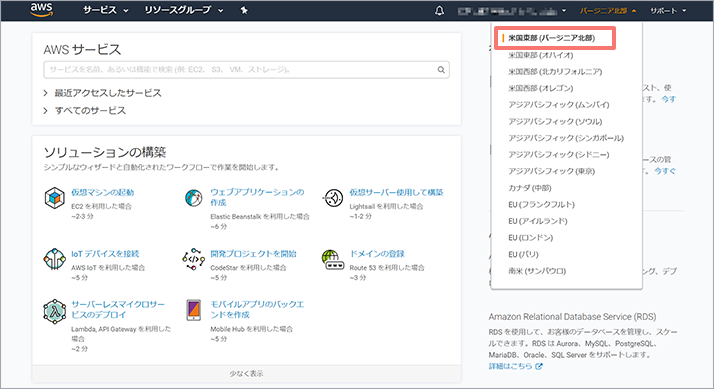Open 開発プロジェクトを開始 link
714x389 pixels.
click(x=253, y=254)
